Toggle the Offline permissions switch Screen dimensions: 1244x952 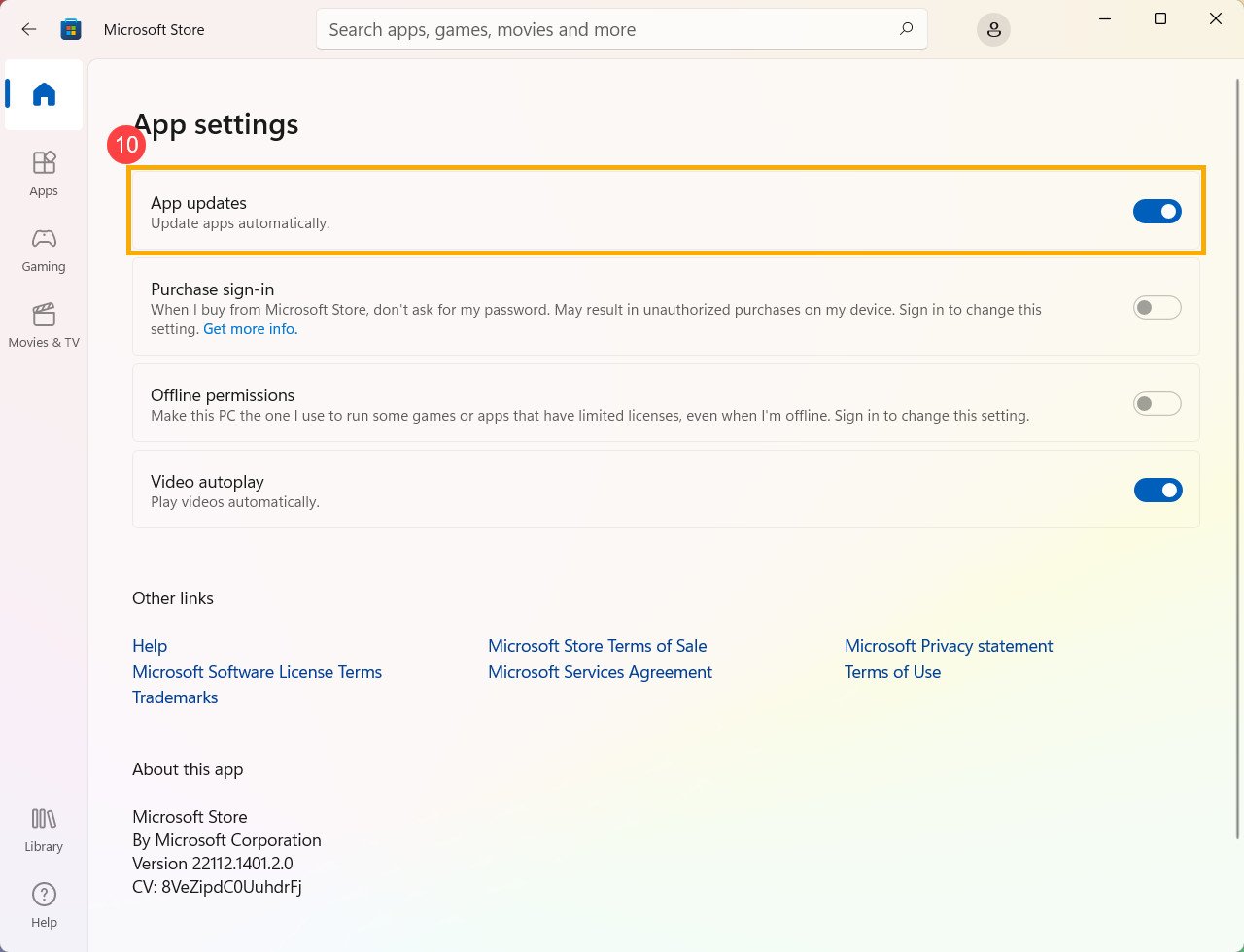1157,403
